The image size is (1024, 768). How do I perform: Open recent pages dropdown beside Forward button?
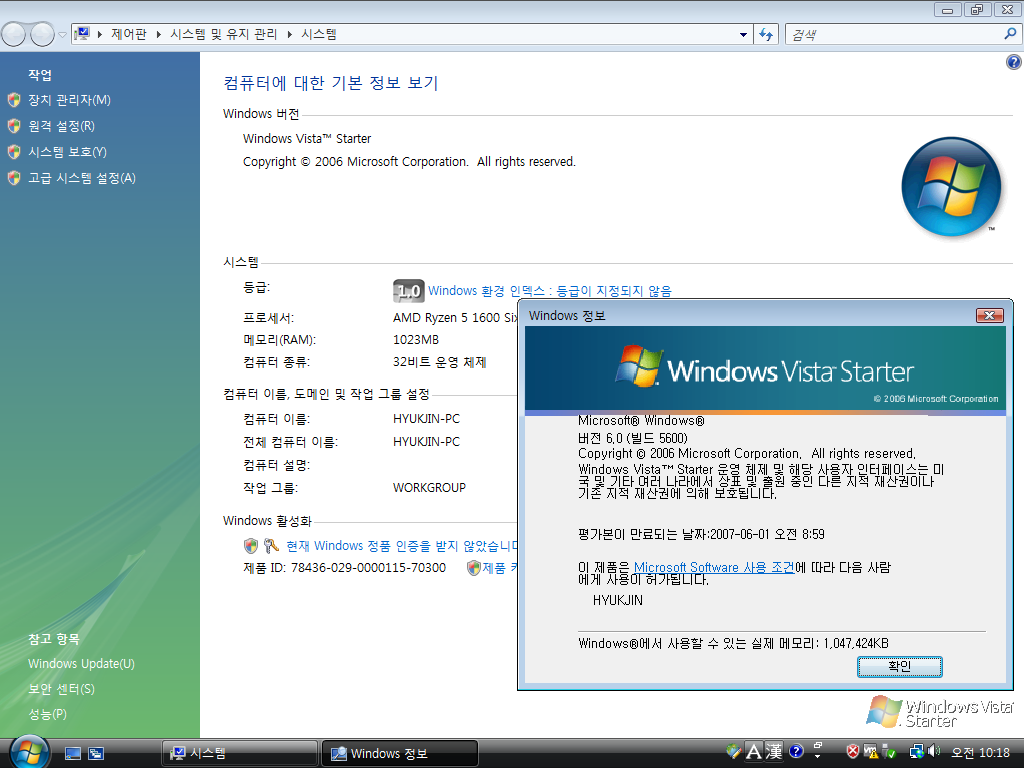pyautogui.click(x=62, y=35)
